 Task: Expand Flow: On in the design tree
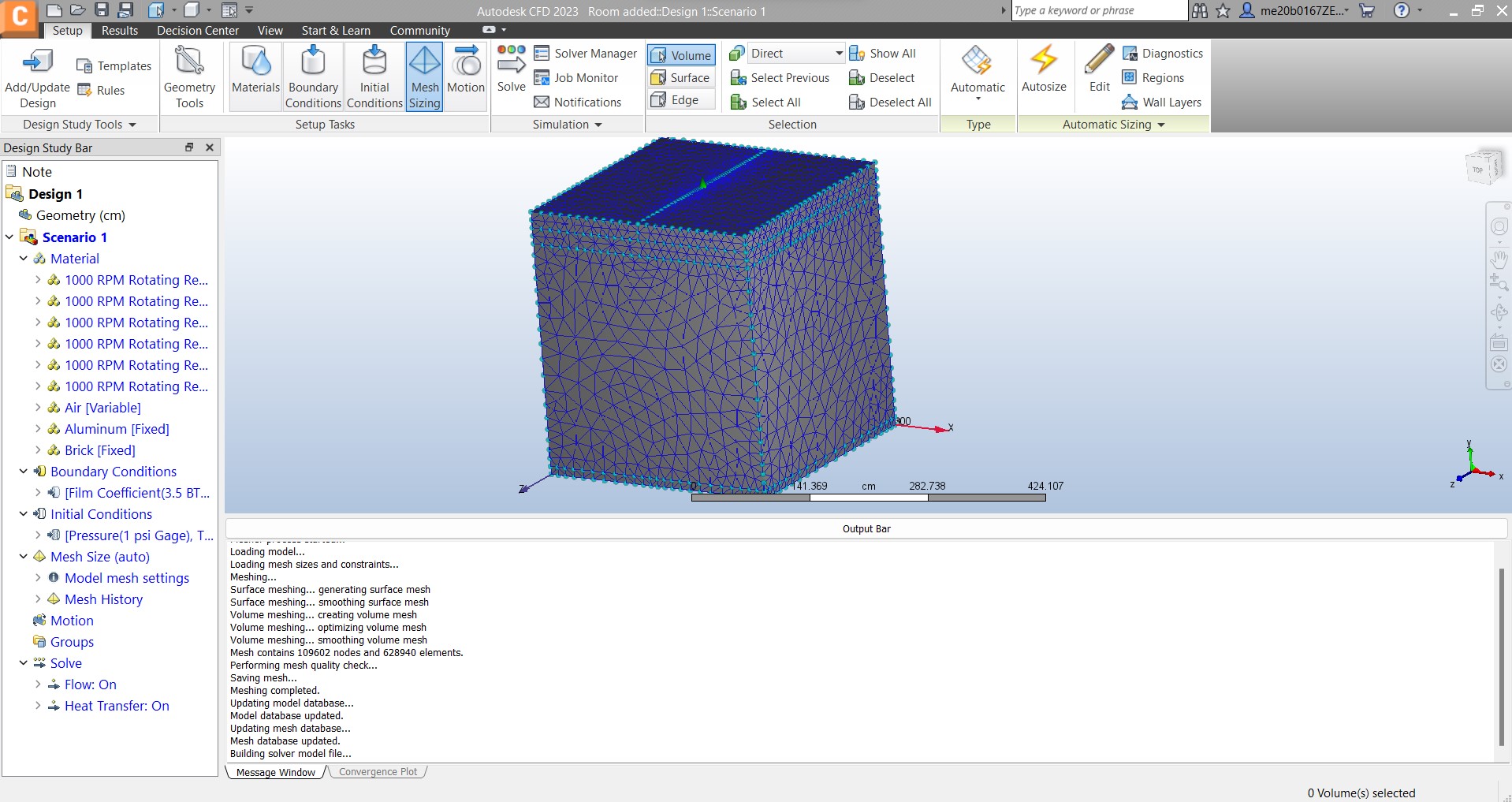tap(38, 684)
